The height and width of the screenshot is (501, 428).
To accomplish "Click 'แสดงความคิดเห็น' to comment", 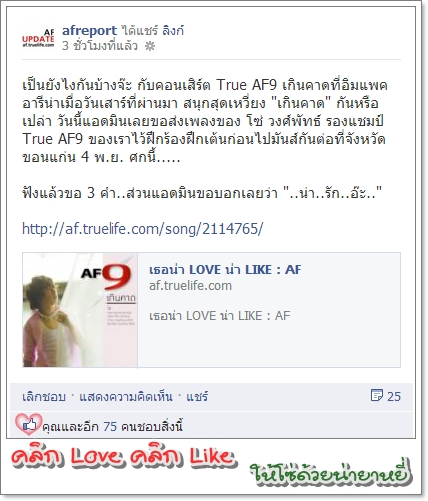I will click(126, 397).
